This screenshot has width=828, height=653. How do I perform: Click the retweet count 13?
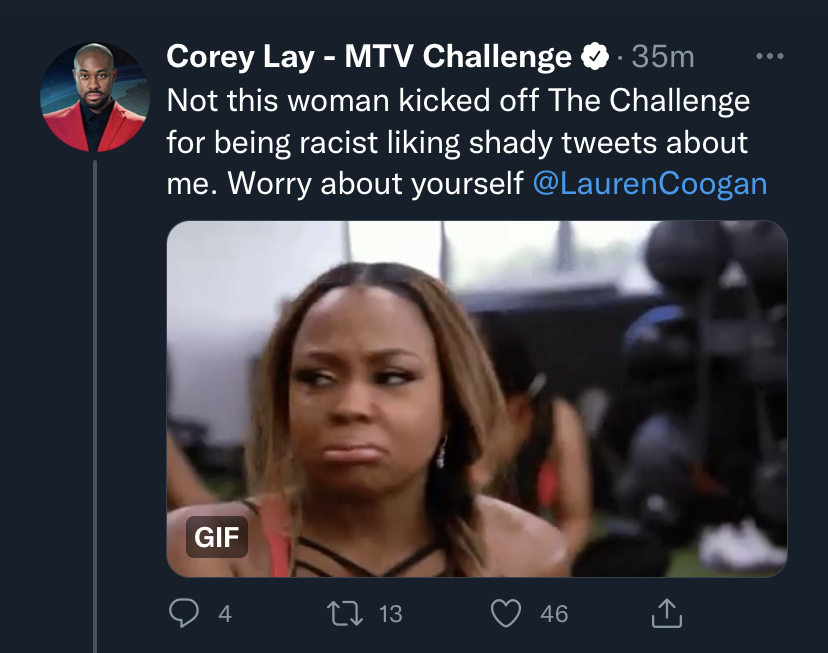[x=391, y=614]
